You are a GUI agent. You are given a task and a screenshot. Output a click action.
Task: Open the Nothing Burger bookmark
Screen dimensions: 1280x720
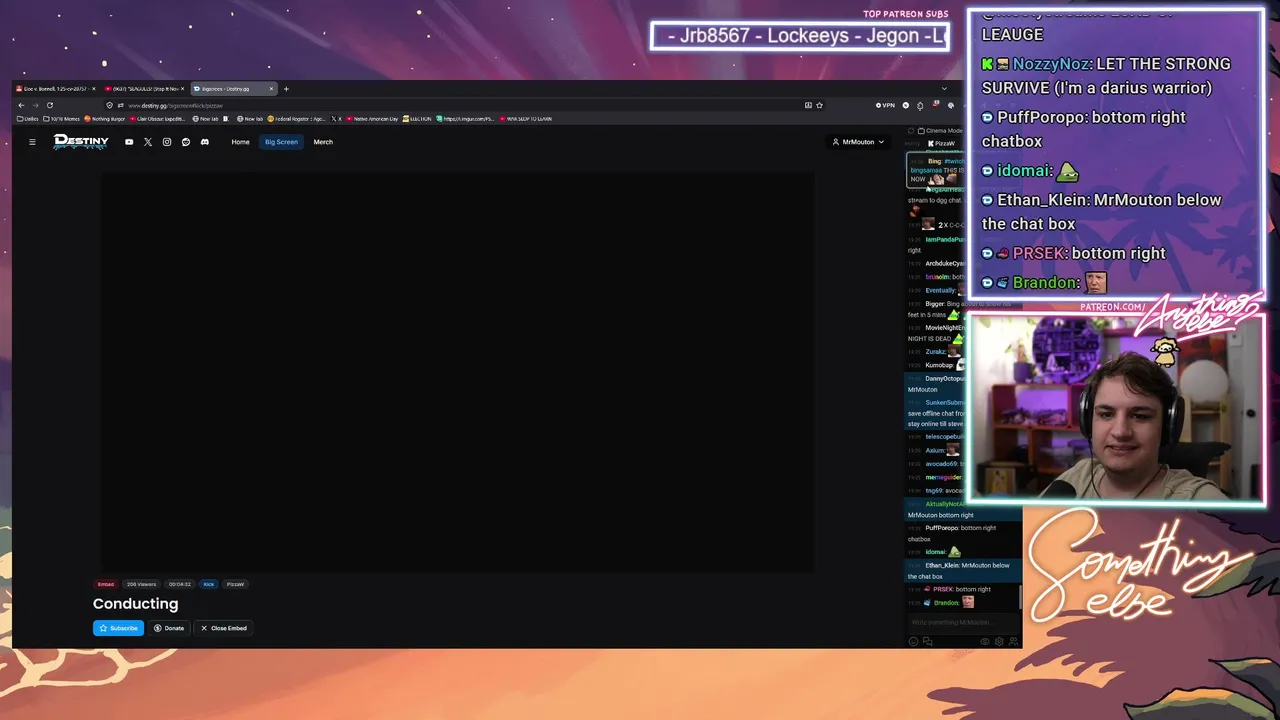coord(105,119)
